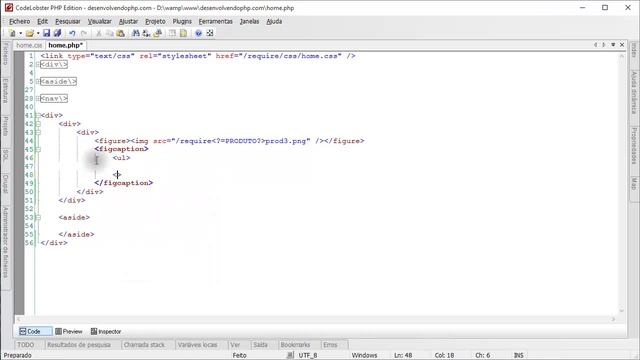The image size is (640, 360).
Task: Switch to the Preview view button
Action: [69, 331]
